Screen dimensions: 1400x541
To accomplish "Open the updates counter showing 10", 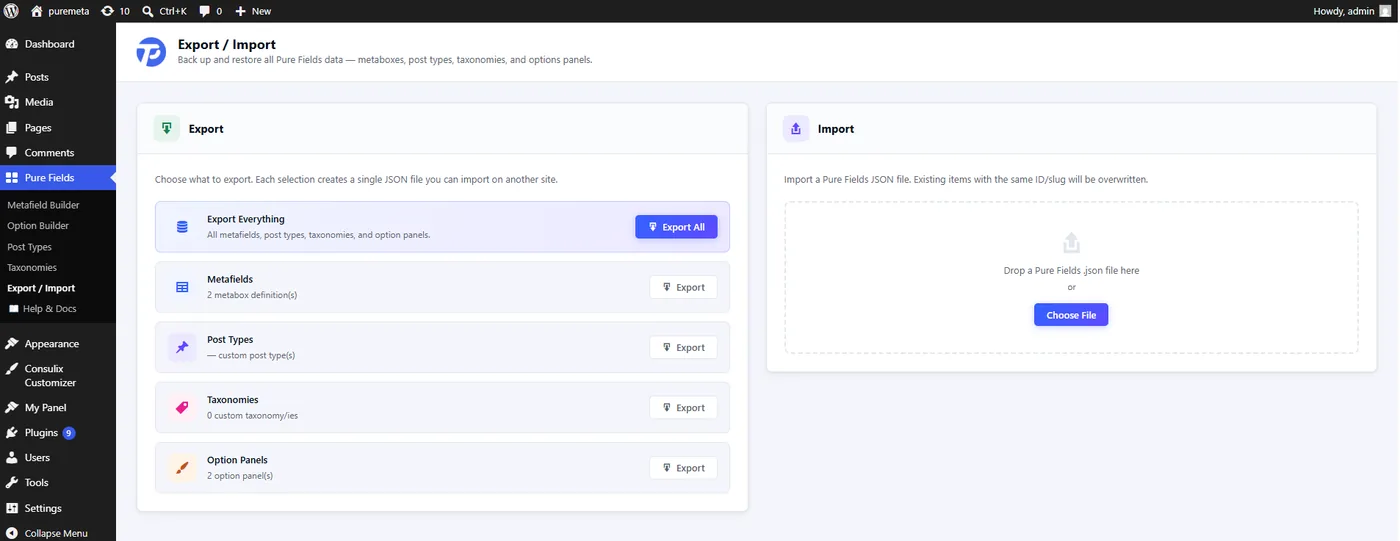I will coord(115,11).
